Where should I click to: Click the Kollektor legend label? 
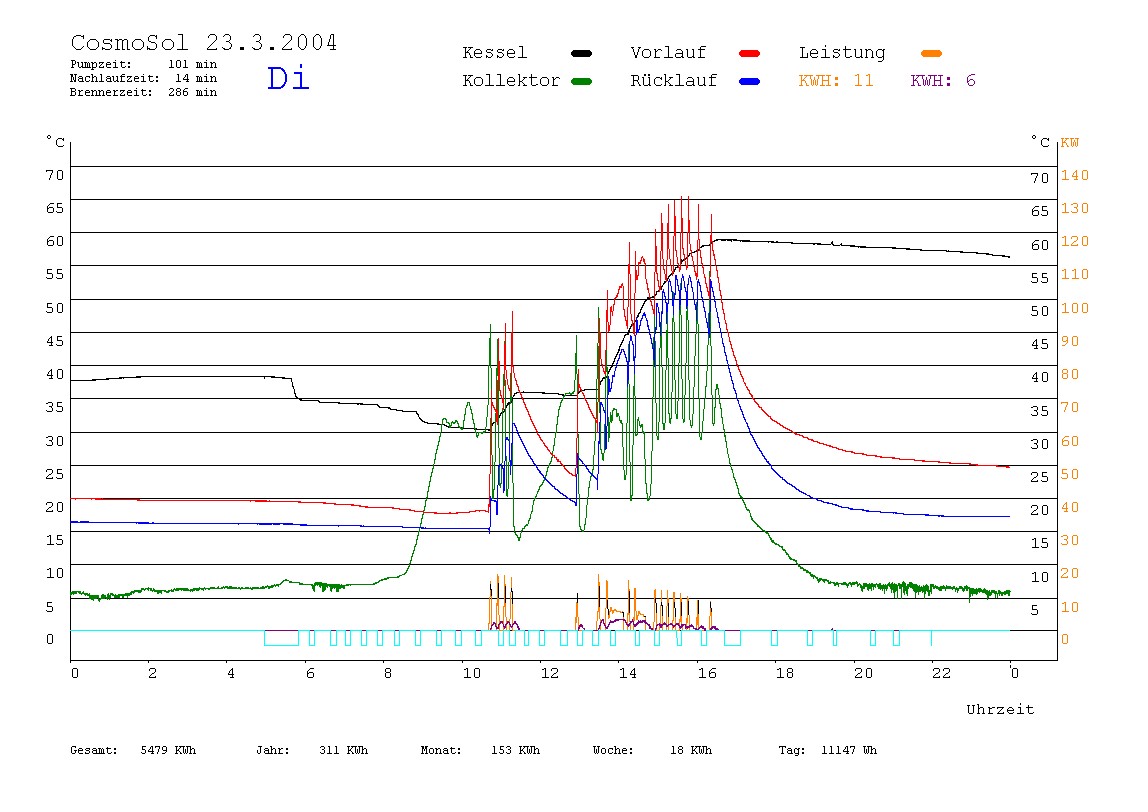(x=510, y=81)
